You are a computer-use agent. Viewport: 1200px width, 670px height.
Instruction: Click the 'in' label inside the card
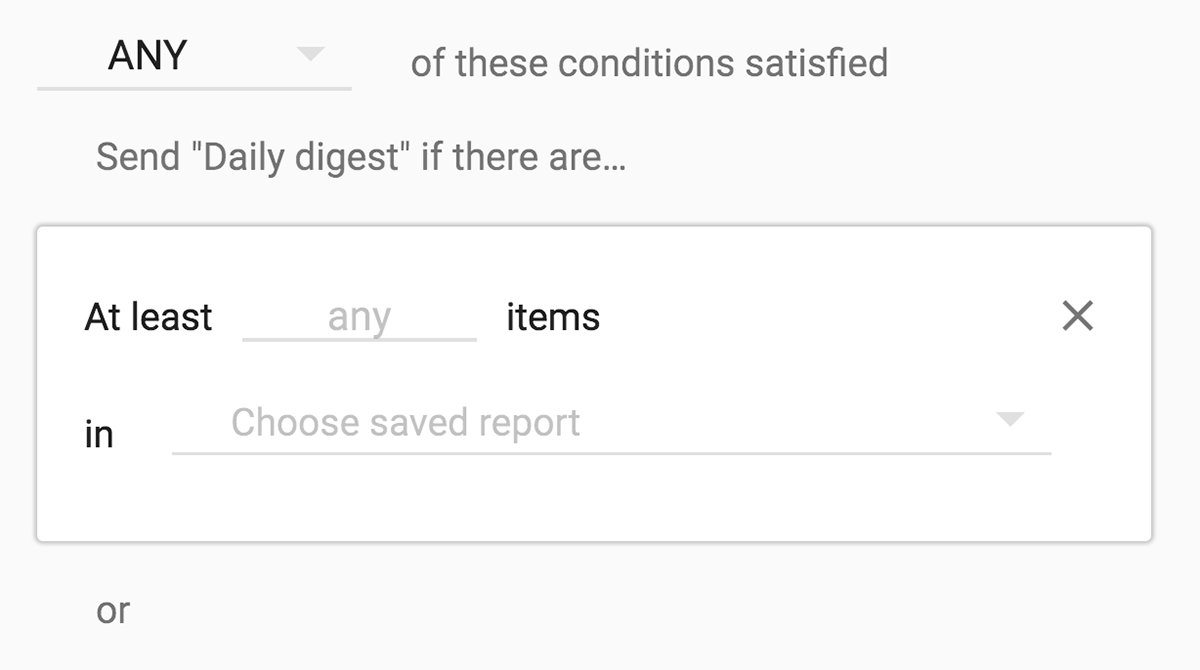[x=99, y=433]
